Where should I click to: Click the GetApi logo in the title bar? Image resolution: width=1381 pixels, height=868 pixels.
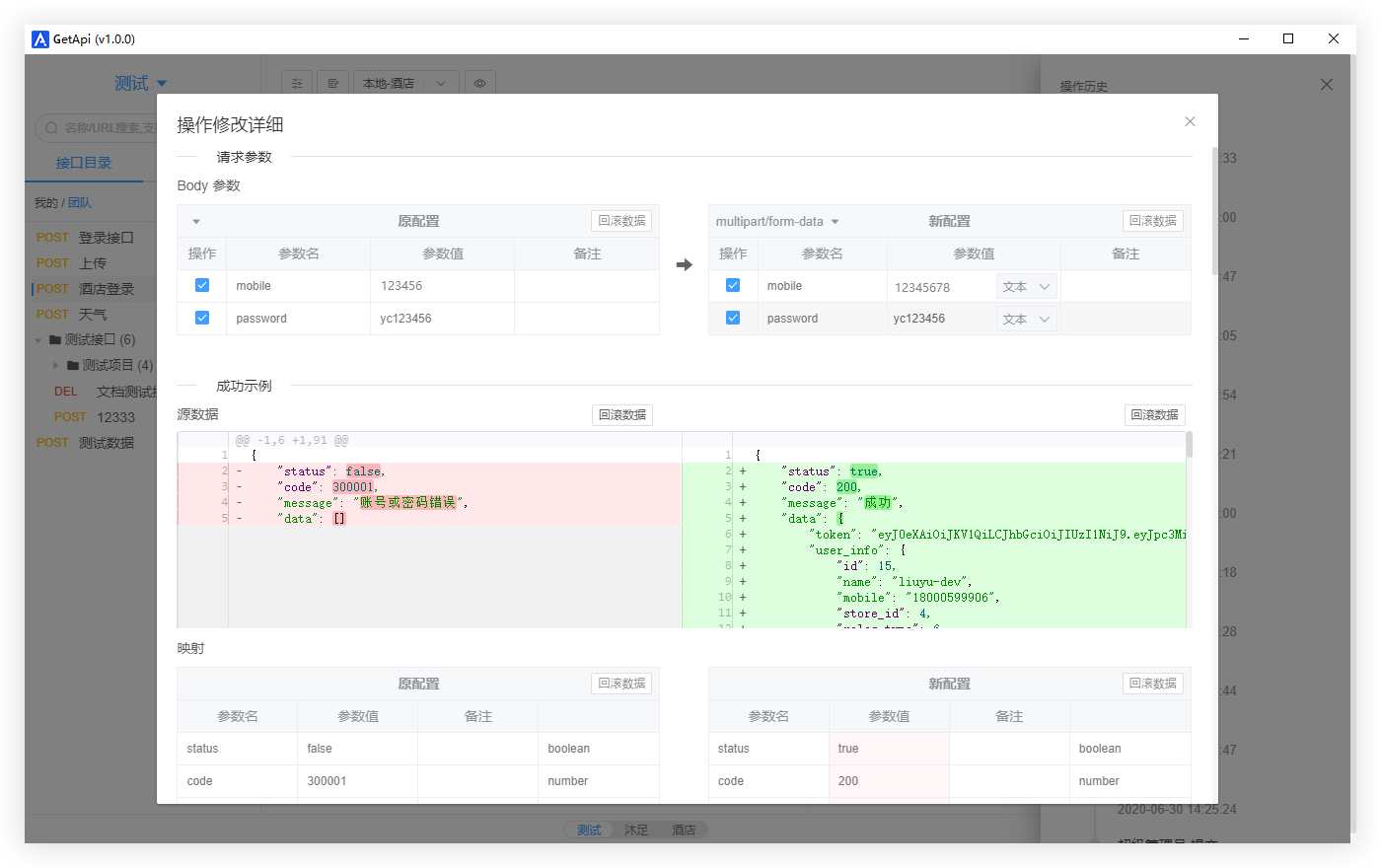(39, 39)
